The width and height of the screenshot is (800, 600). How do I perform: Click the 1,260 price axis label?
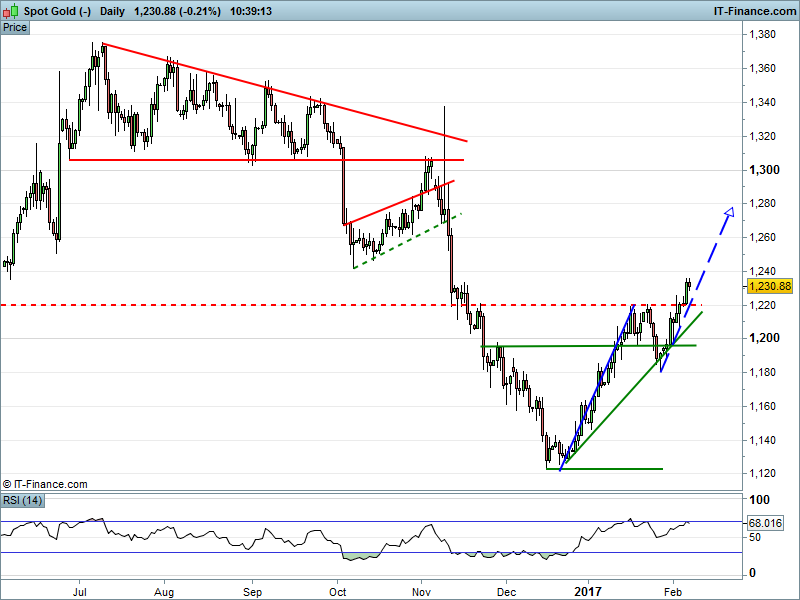click(762, 237)
